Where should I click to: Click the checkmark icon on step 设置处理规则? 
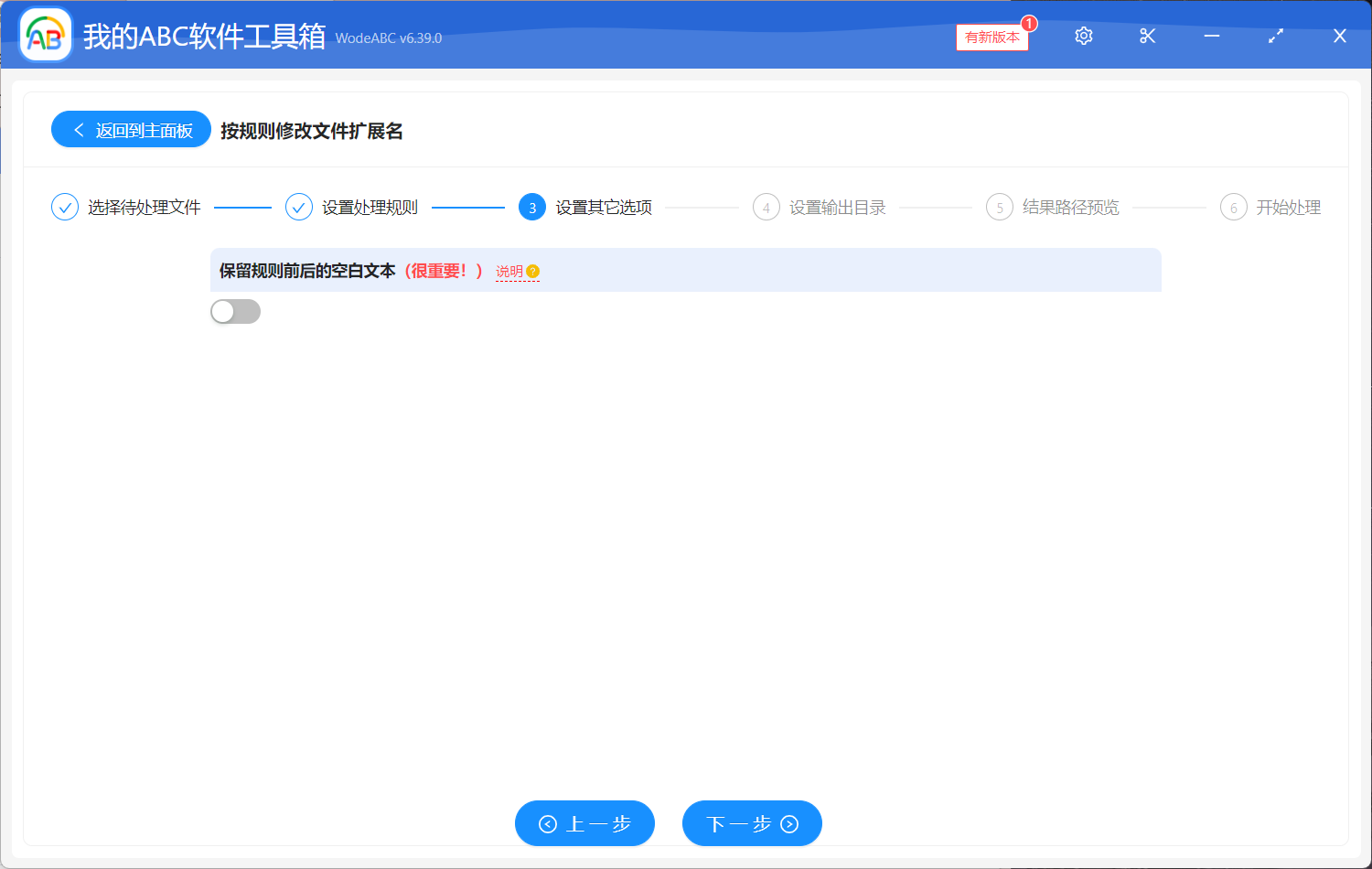299,207
